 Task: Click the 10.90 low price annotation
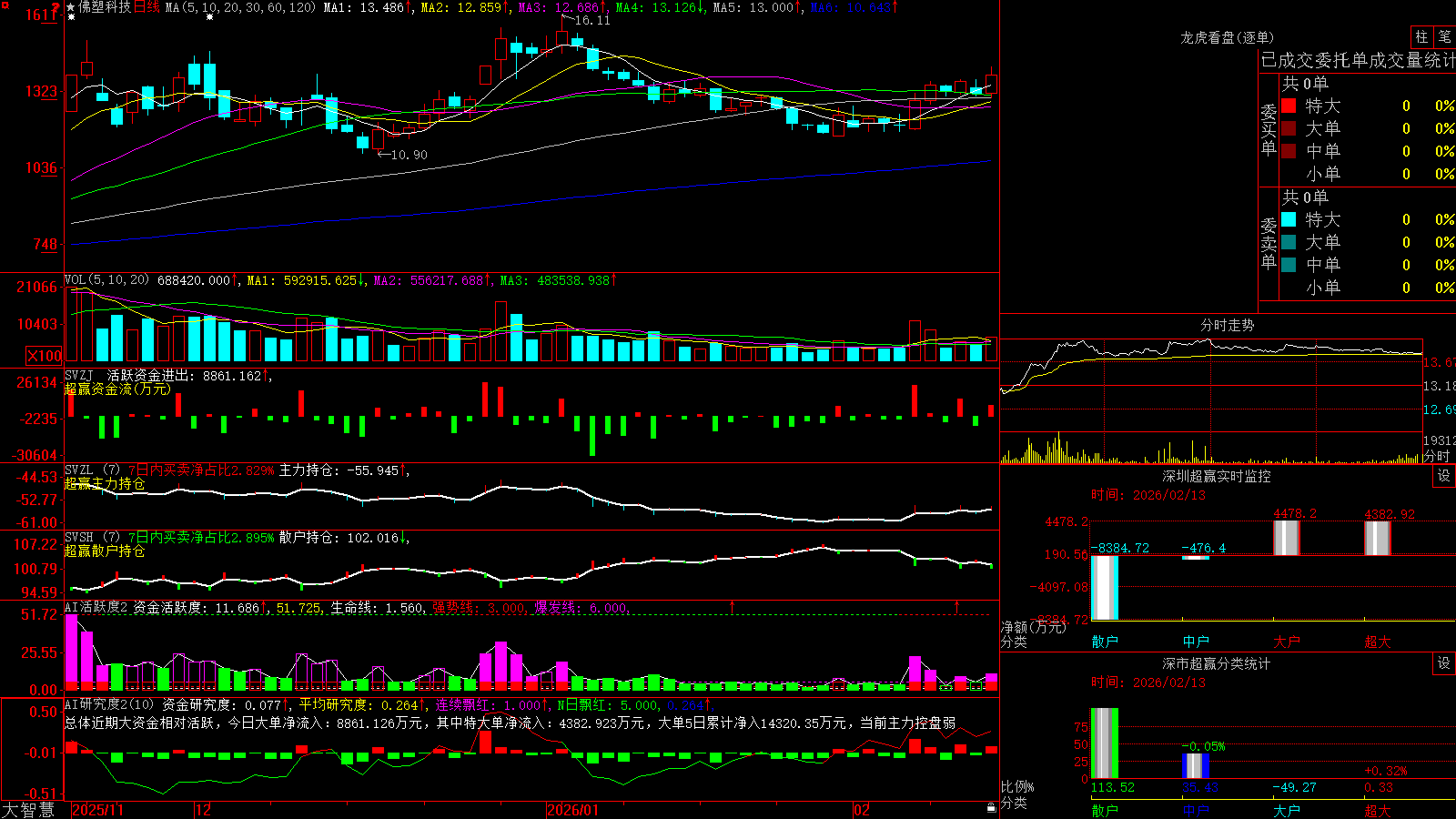[409, 155]
